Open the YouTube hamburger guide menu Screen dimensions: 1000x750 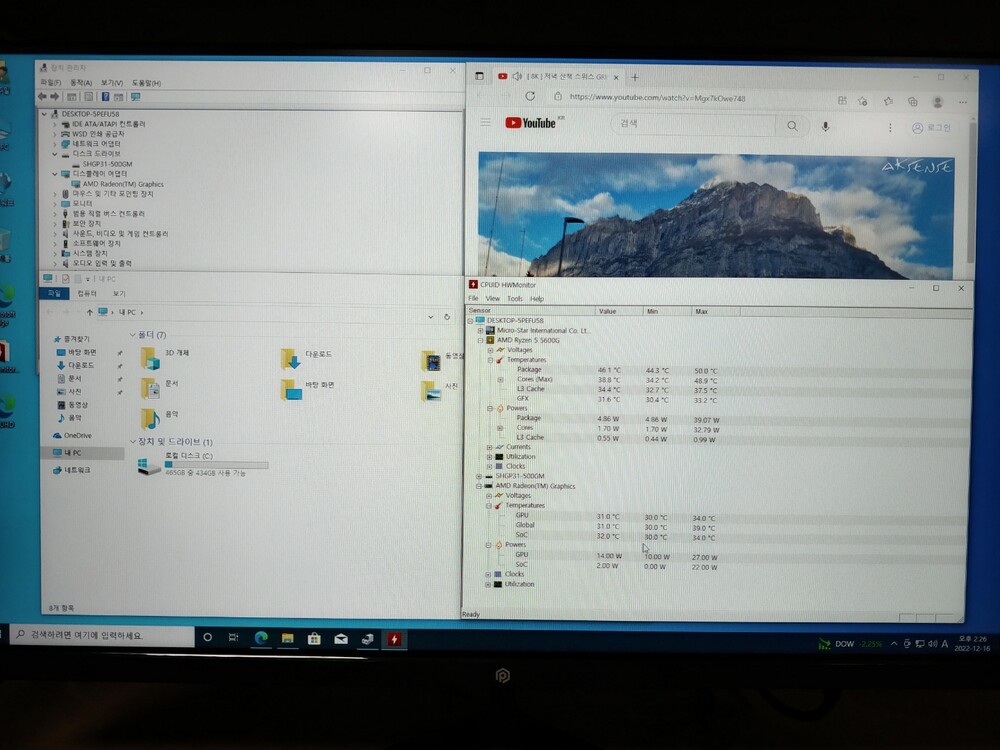pyautogui.click(x=485, y=122)
